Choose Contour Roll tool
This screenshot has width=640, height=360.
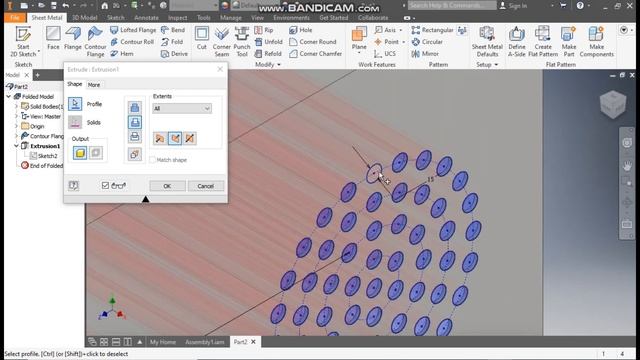point(132,42)
